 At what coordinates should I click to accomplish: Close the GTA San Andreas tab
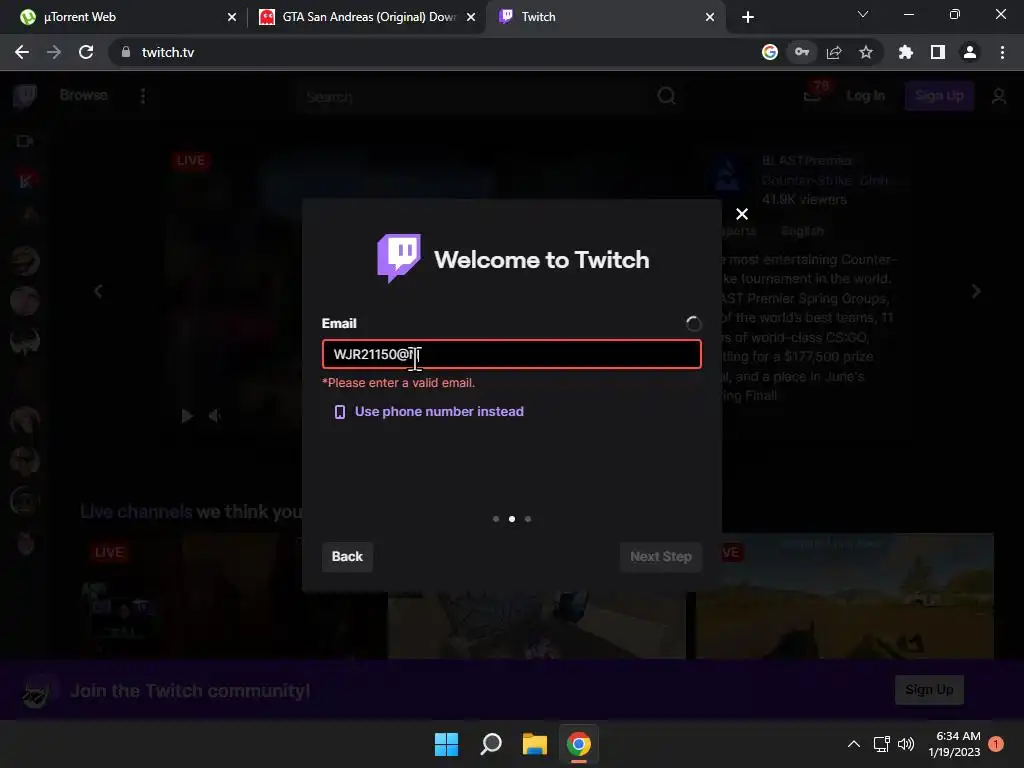(470, 17)
